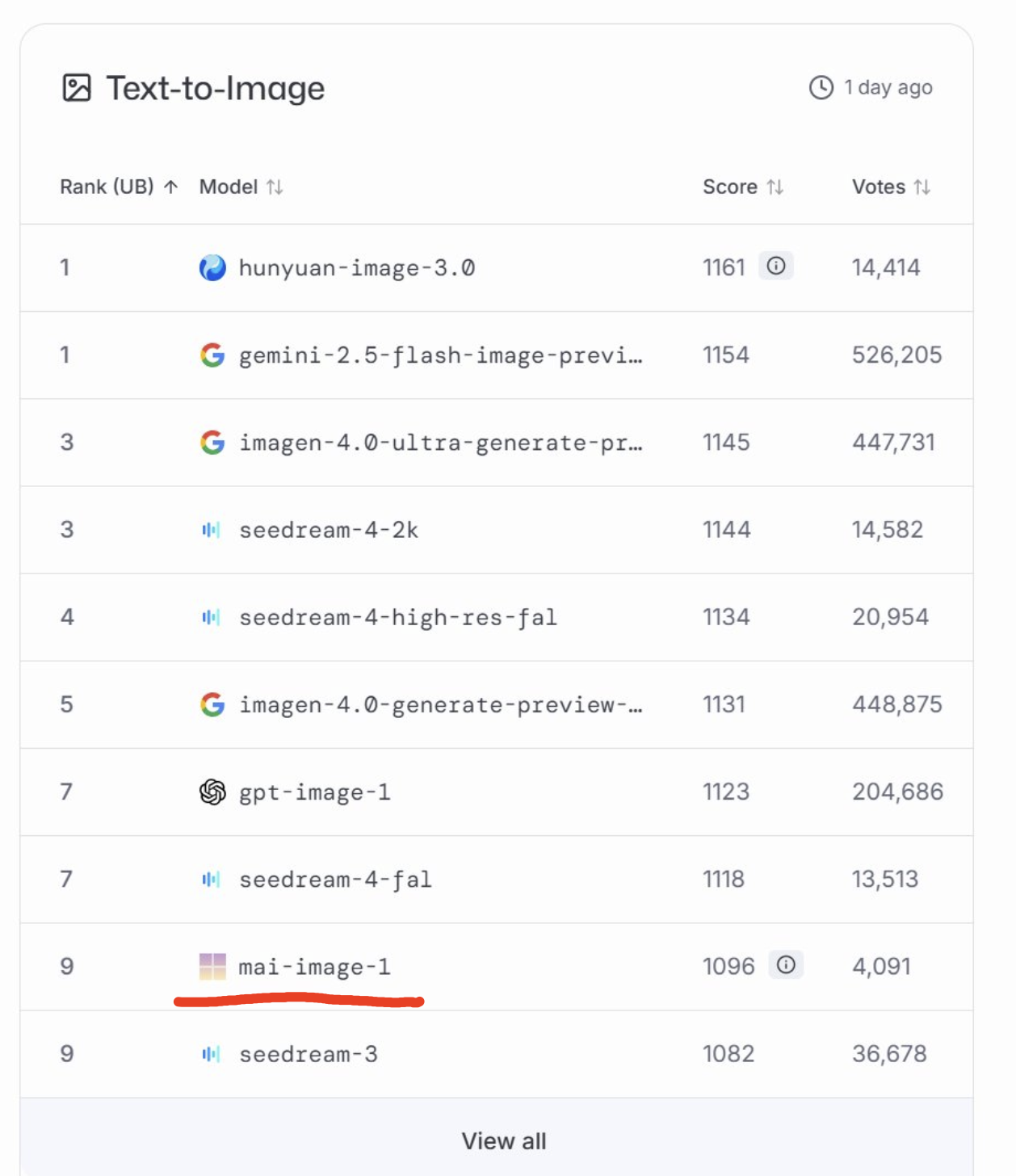This screenshot has width=1016, height=1176.
Task: Sort leaderboard by Score column arrows
Action: tap(775, 187)
